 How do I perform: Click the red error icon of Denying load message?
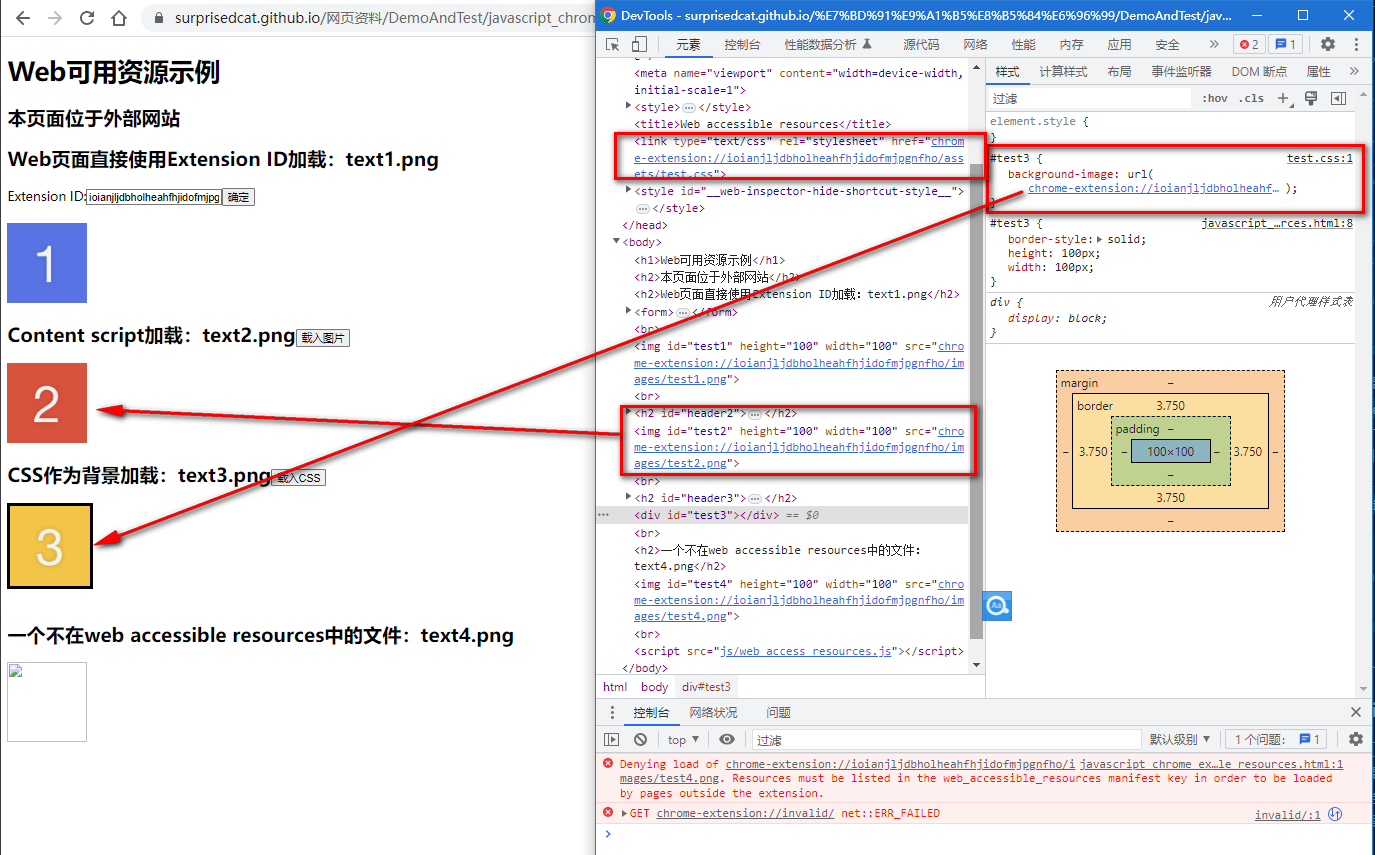[608, 763]
